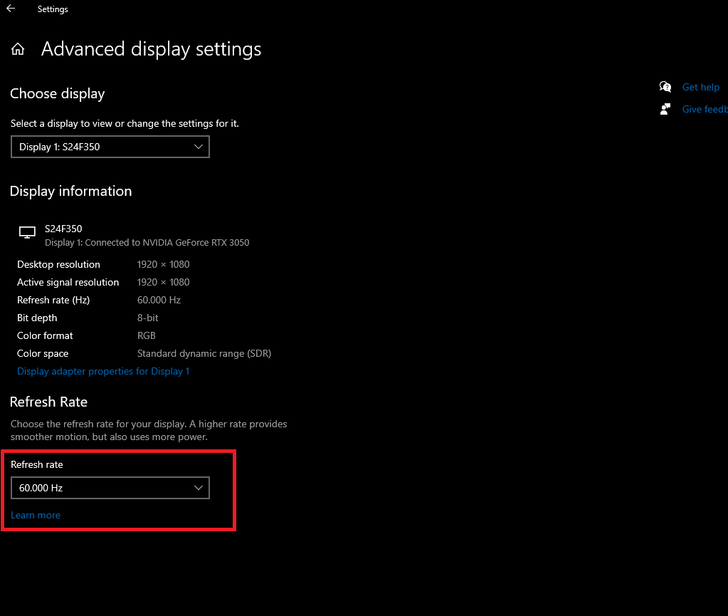Viewport: 728px width, 616px height.
Task: Click the Standard dynamic range (SDR) value
Action: click(x=204, y=354)
